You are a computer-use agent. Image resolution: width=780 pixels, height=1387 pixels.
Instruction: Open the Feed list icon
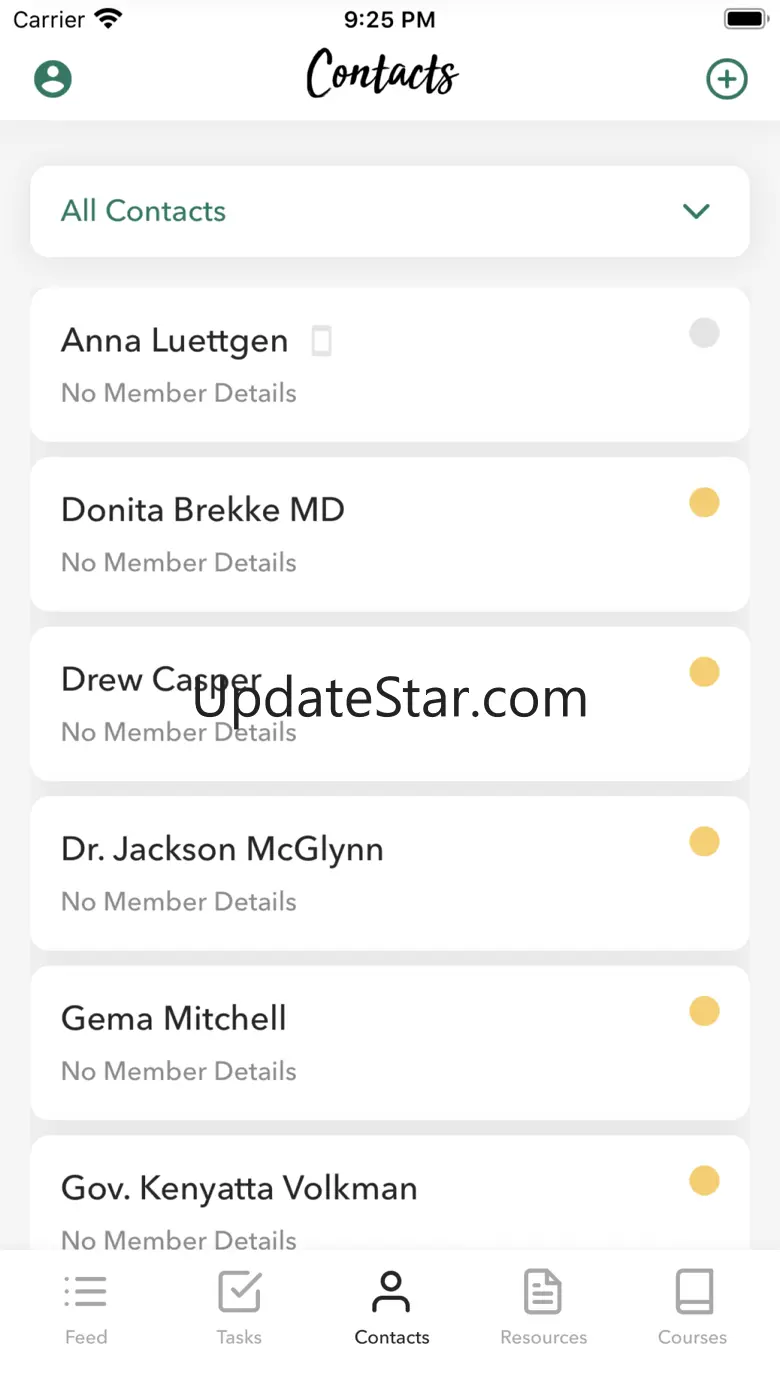click(86, 1291)
